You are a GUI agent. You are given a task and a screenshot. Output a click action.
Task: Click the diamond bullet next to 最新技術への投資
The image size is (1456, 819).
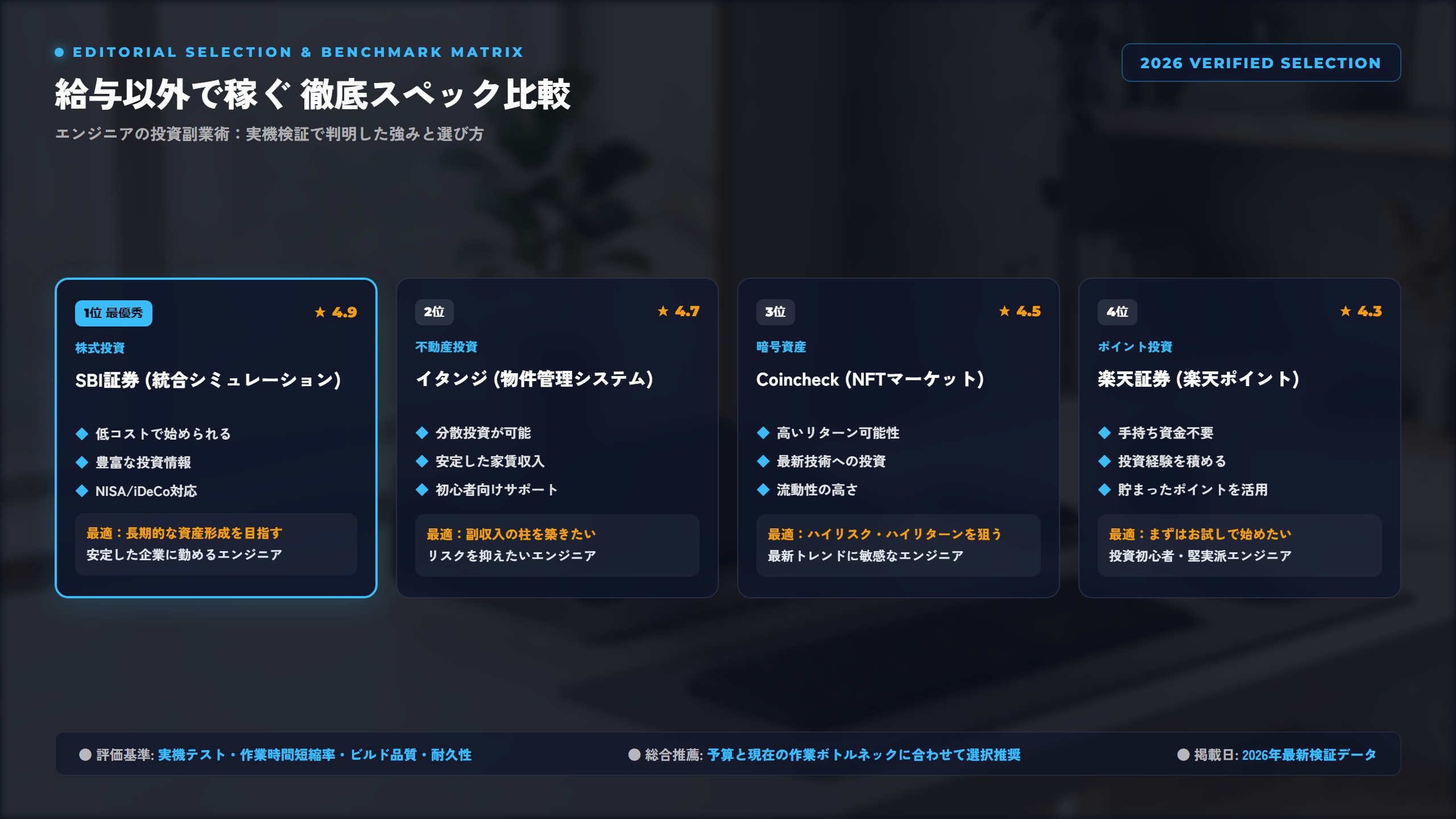pyautogui.click(x=763, y=461)
